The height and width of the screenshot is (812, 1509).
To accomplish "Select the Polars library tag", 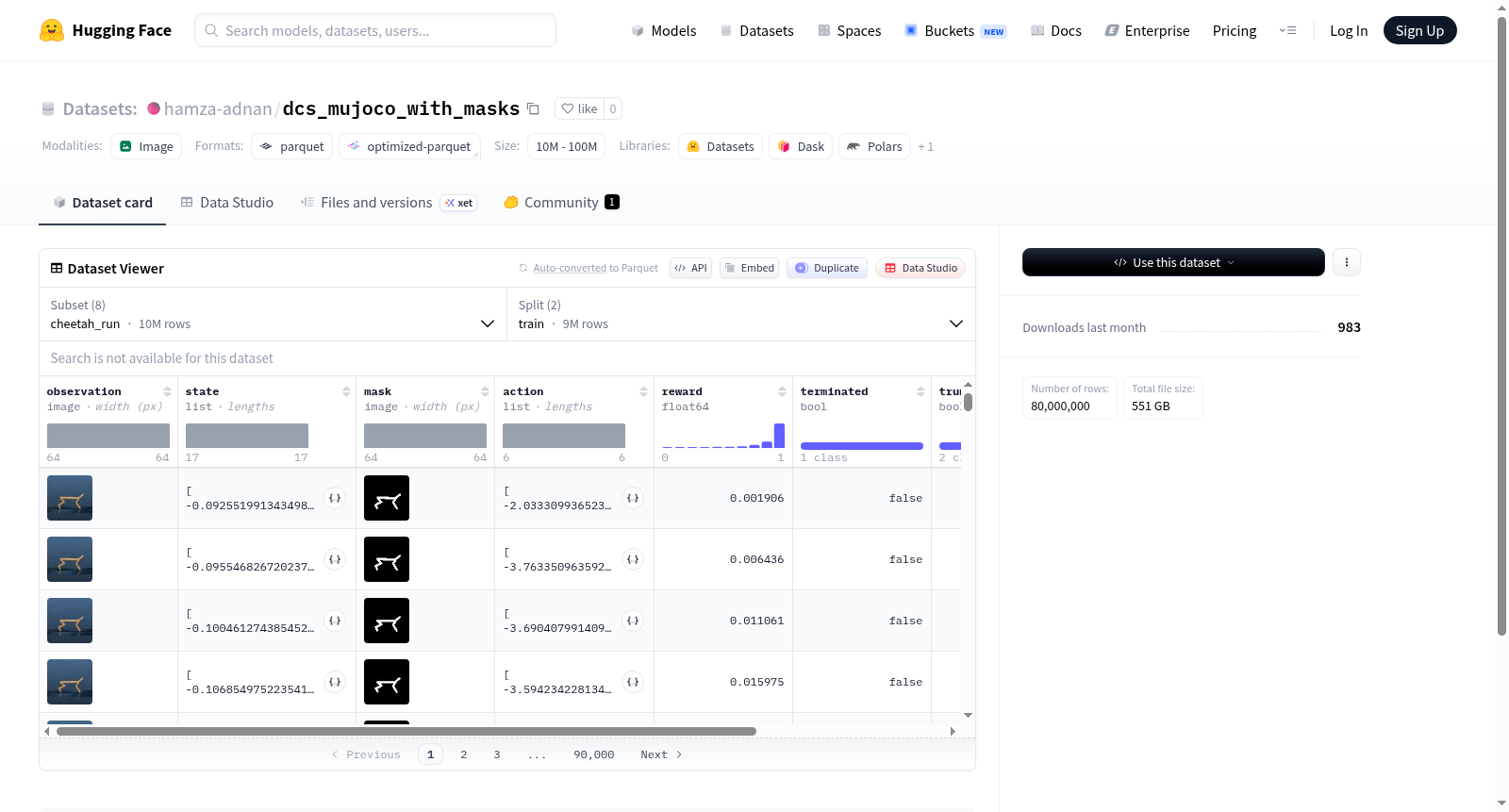I will coord(874,146).
